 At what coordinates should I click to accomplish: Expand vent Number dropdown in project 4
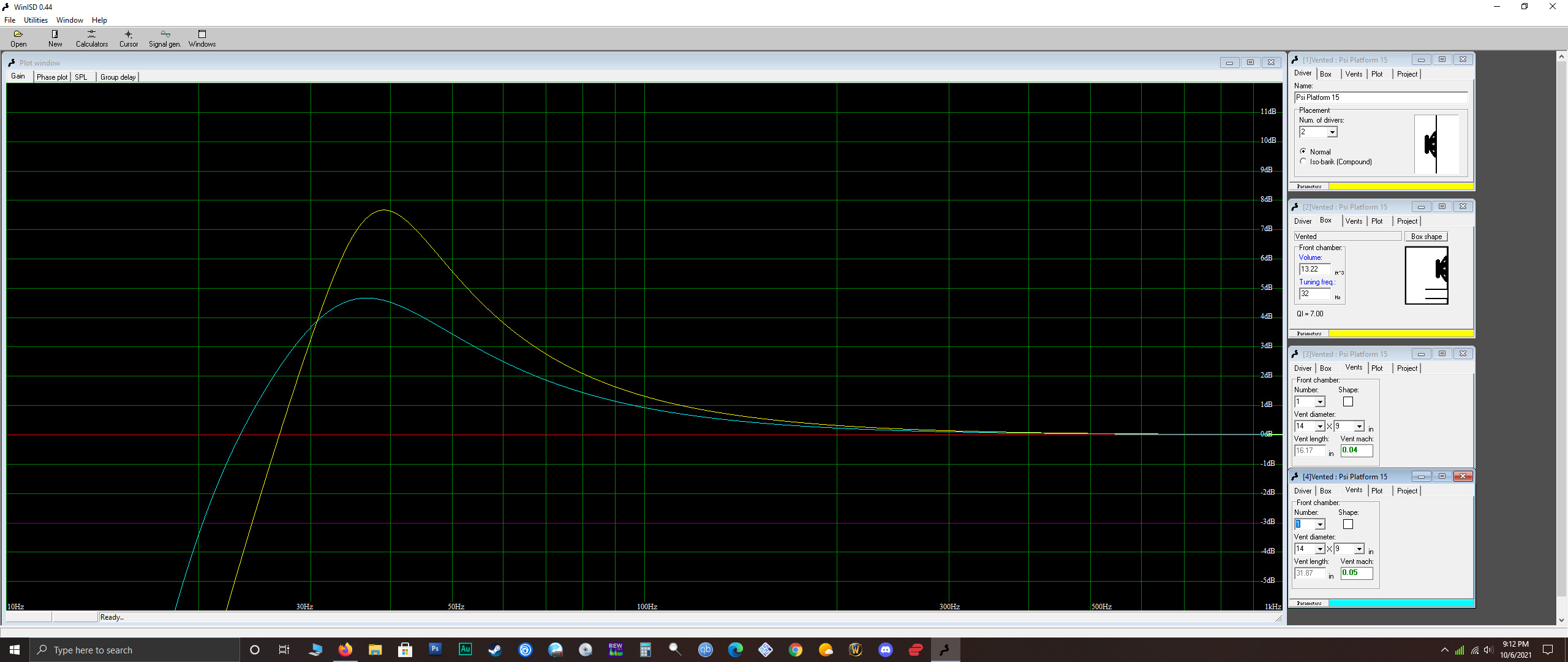point(1320,524)
